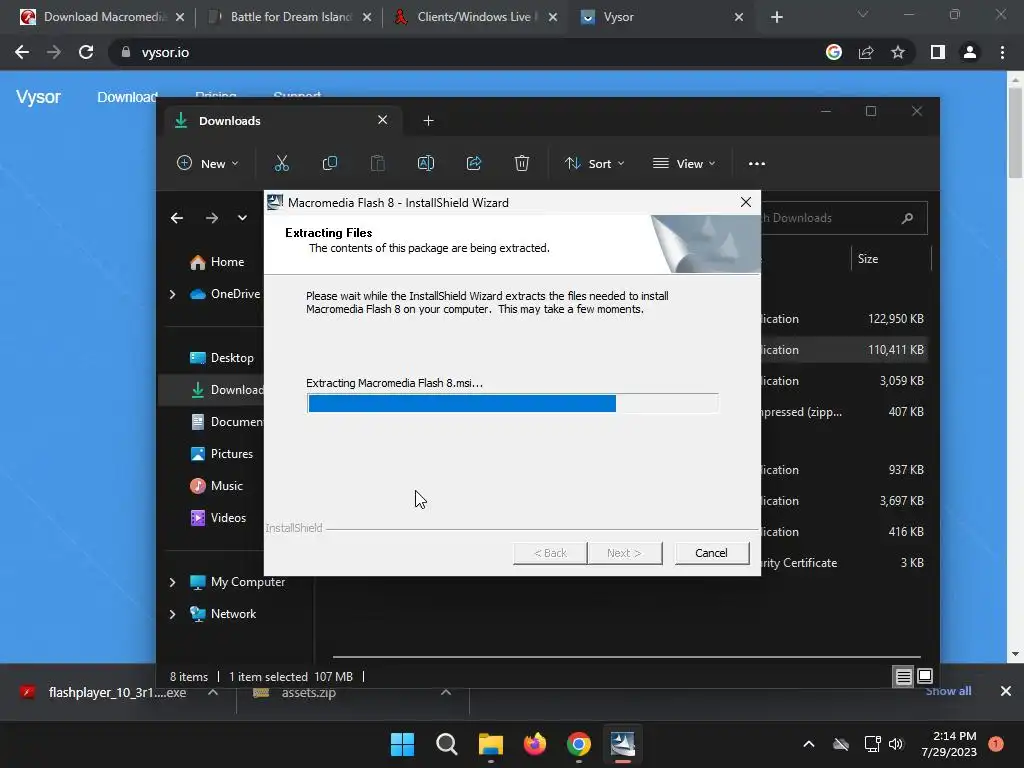Select Pictures in Explorer sidebar
This screenshot has height=768, width=1024.
pyautogui.click(x=221, y=454)
